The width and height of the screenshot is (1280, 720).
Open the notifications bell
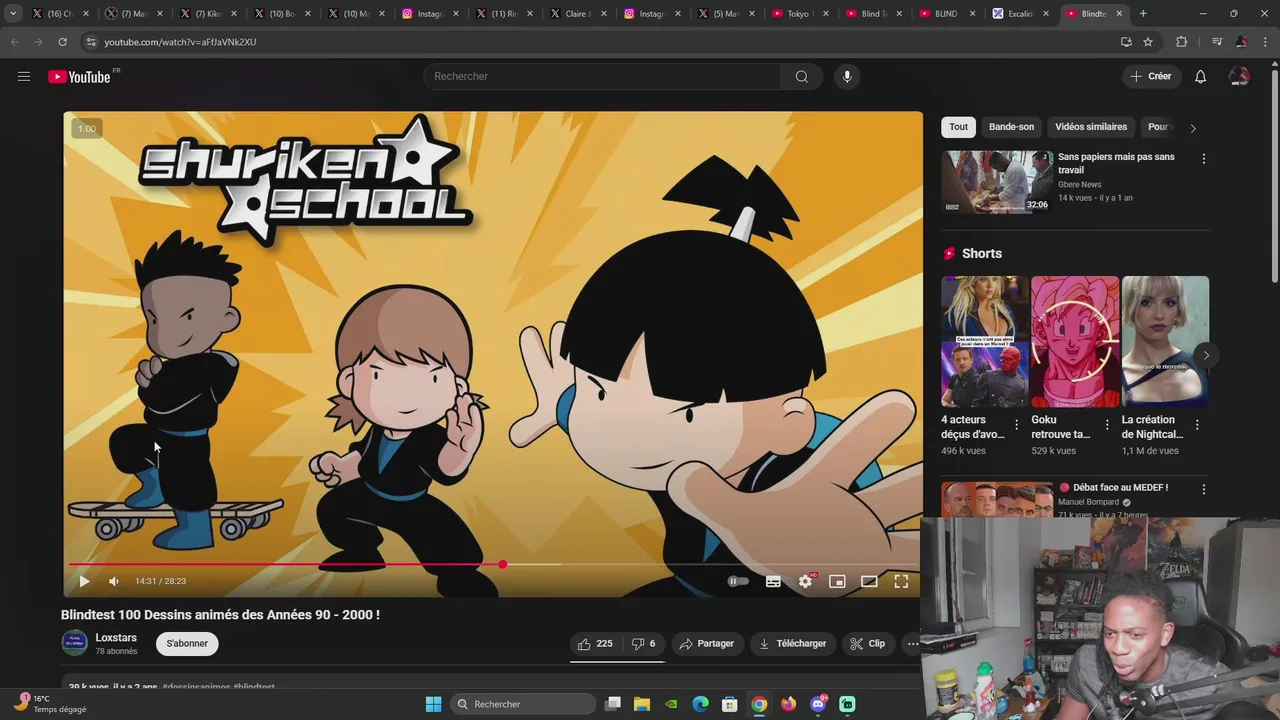pos(1200,76)
